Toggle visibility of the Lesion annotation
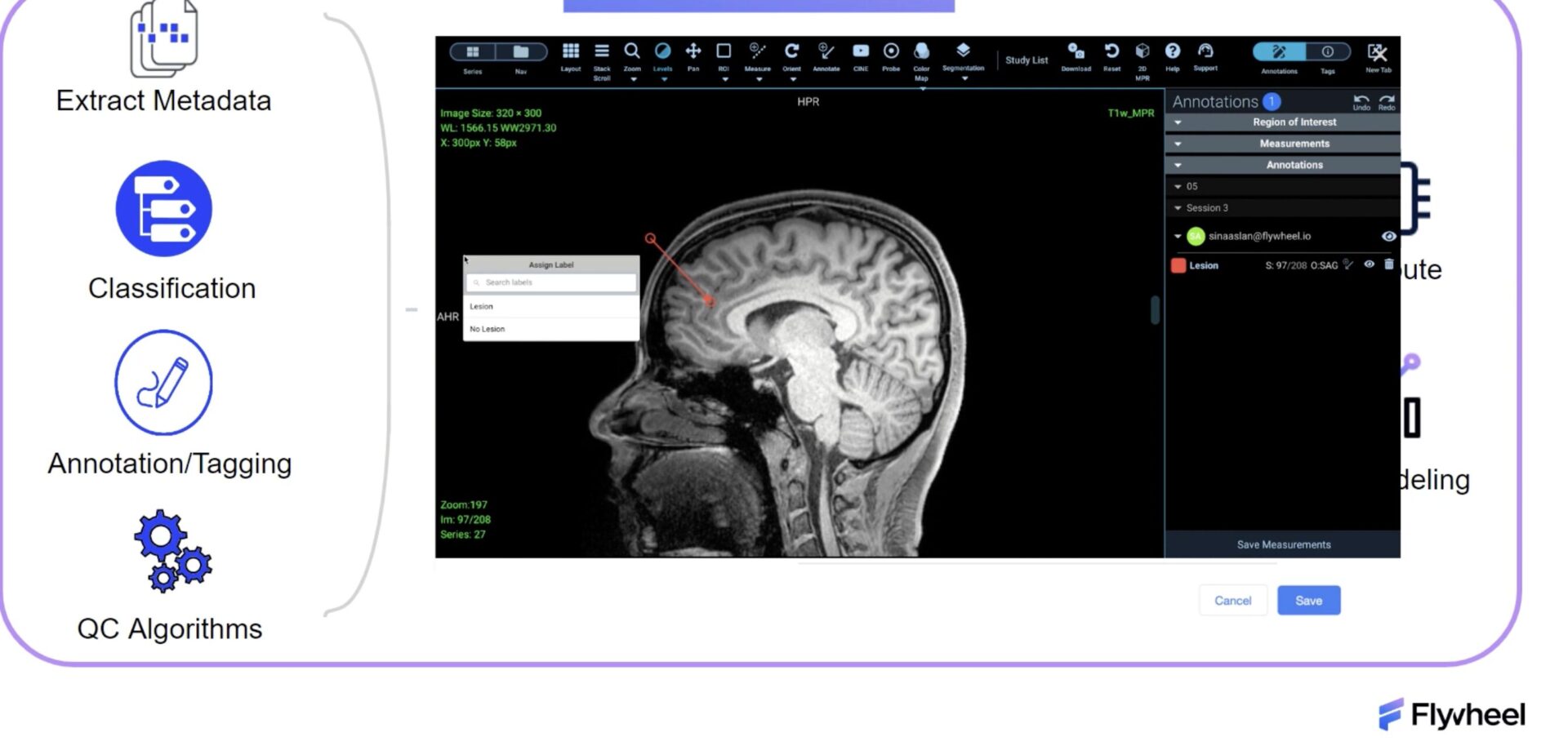1568x746 pixels. (1370, 264)
